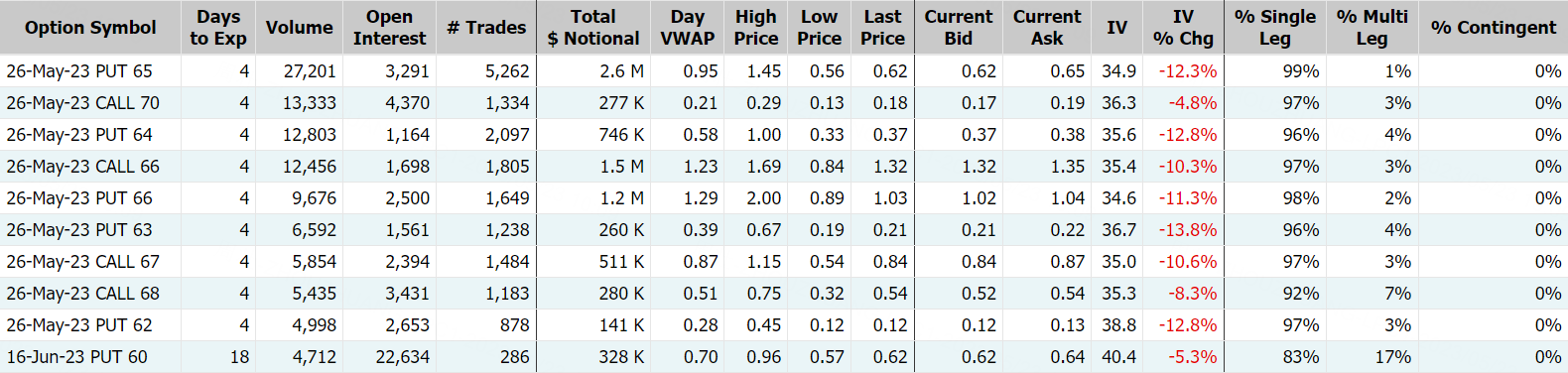
Task: Select the 16-Jun-23 PUT 60 row
Action: (x=784, y=357)
